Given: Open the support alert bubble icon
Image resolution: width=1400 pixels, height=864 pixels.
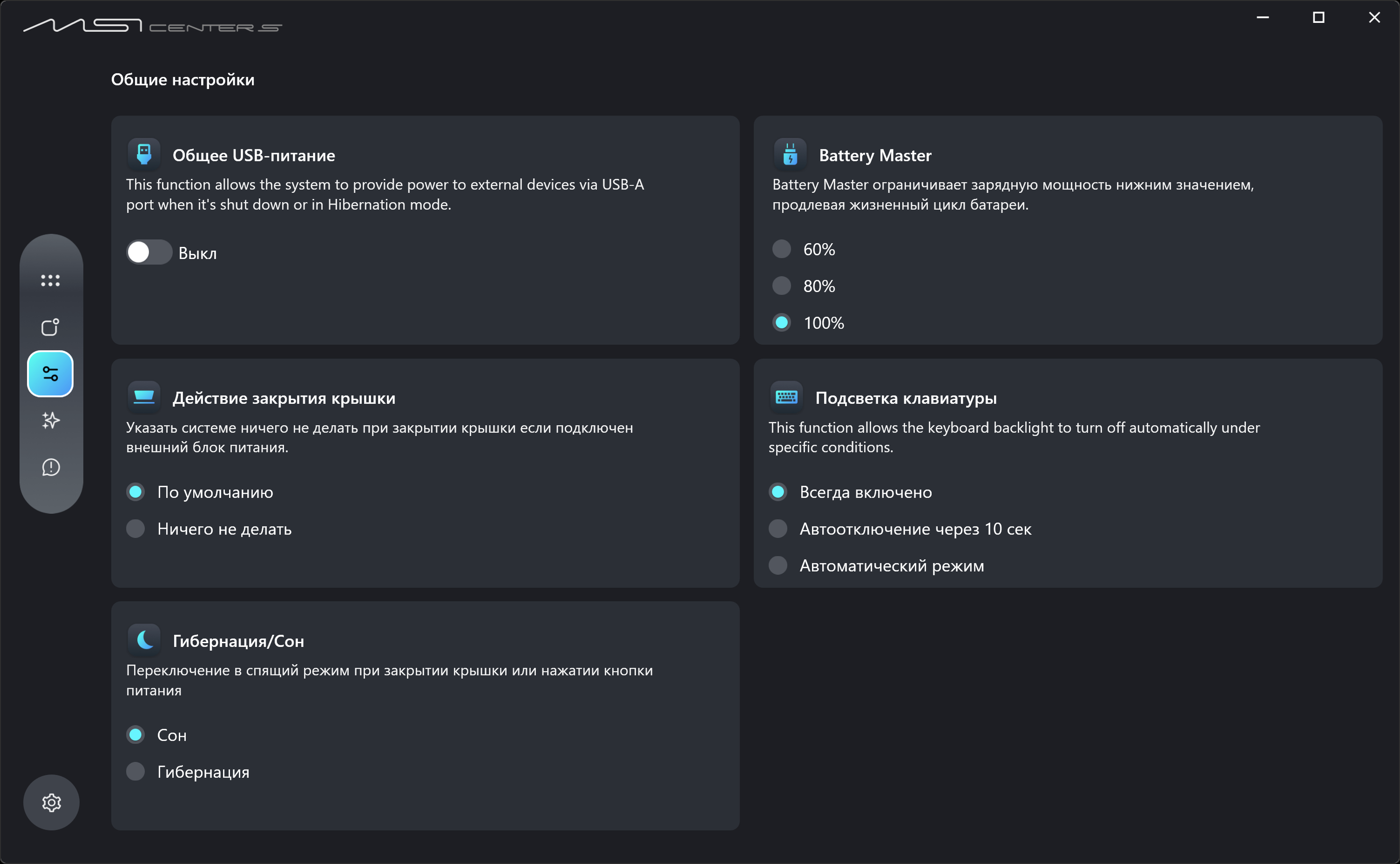Looking at the screenshot, I should coord(50,467).
